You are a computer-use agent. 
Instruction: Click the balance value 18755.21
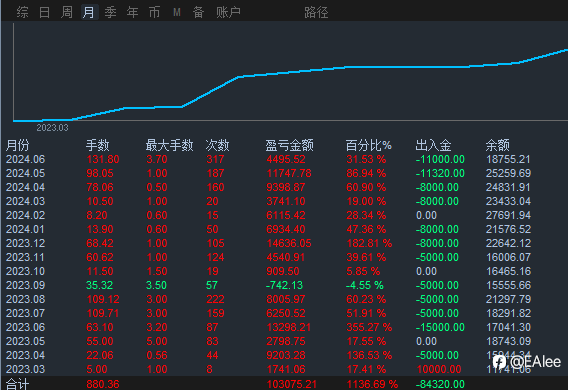coord(508,159)
